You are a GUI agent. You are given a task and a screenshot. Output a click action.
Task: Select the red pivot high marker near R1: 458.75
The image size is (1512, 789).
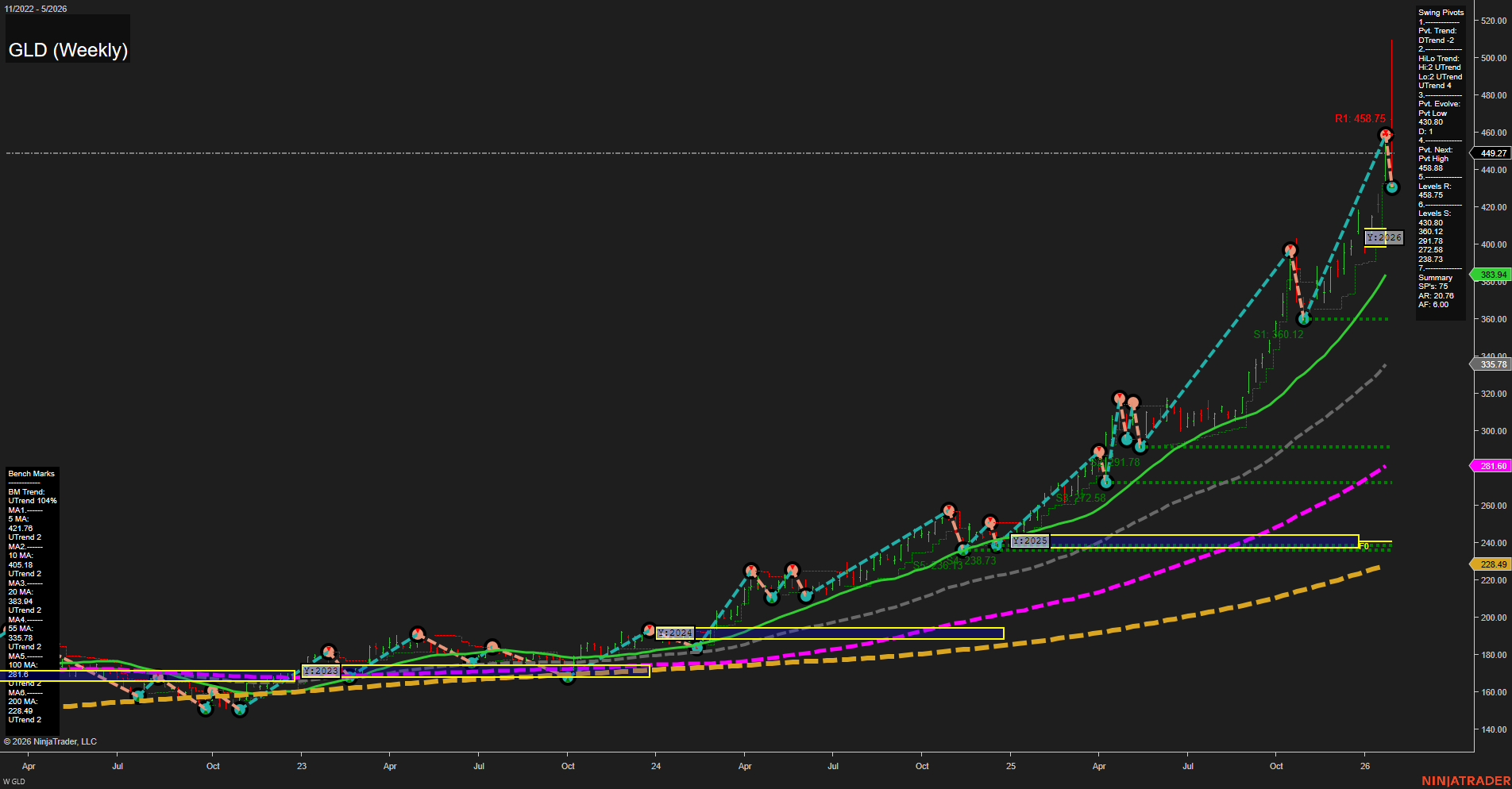click(x=1384, y=135)
